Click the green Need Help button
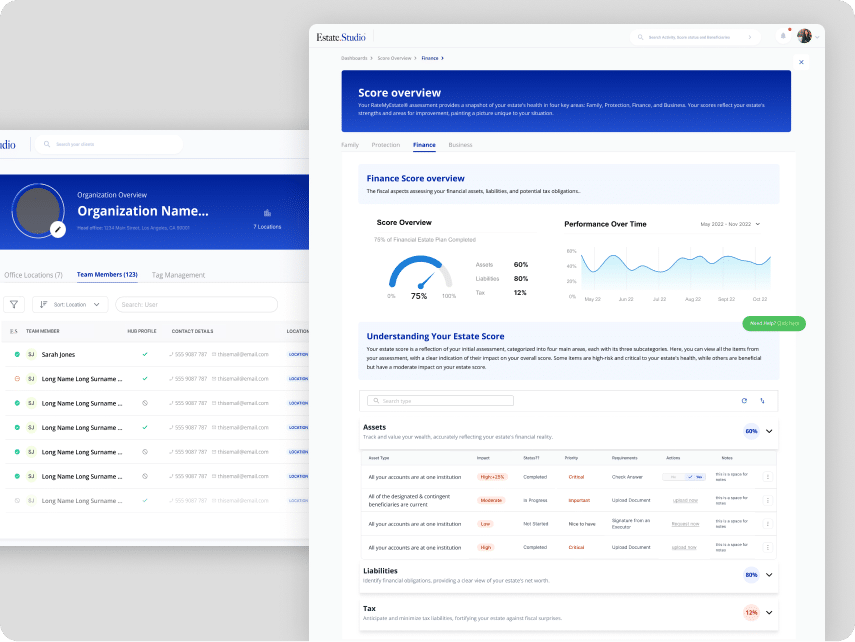The image size is (855, 642). click(774, 323)
